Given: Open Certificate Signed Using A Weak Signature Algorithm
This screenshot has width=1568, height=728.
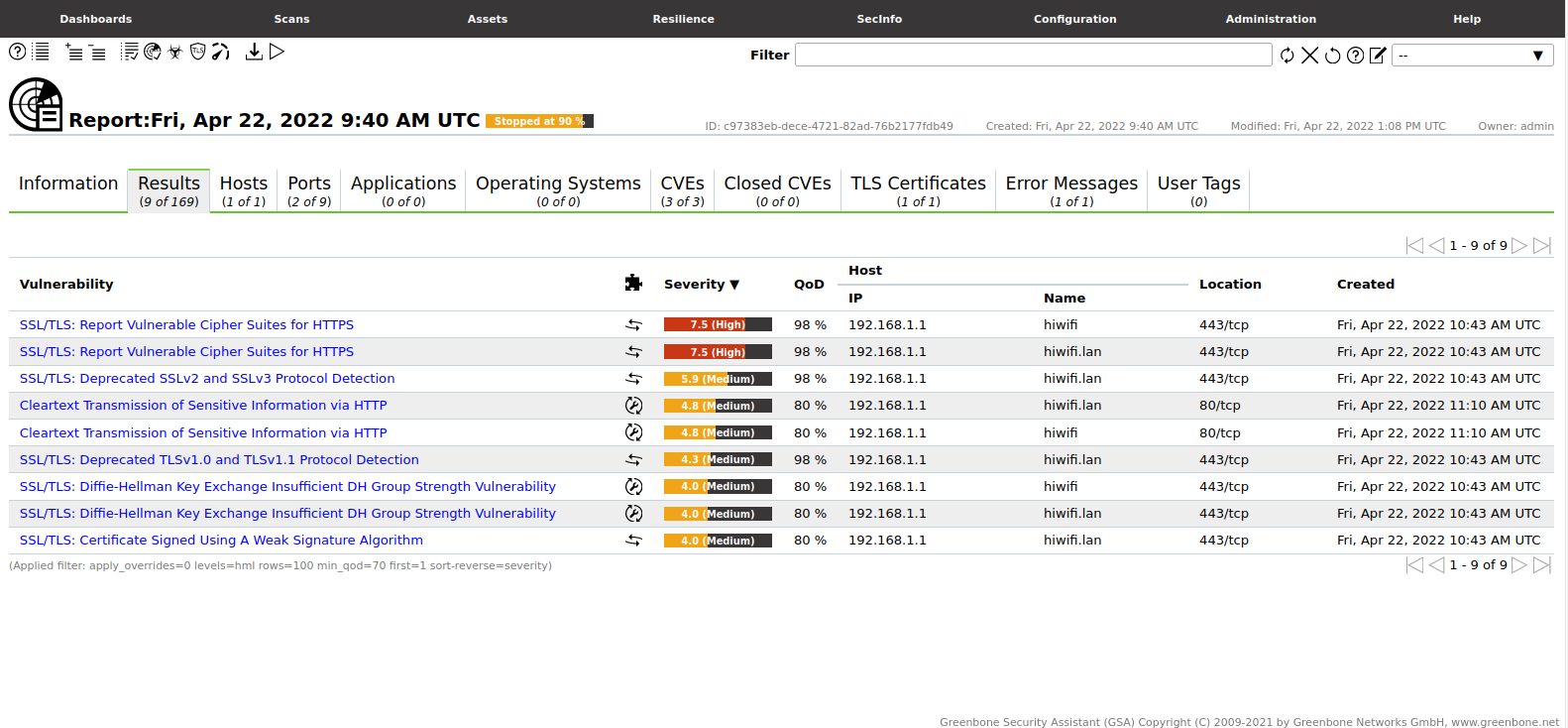Looking at the screenshot, I should tap(221, 541).
